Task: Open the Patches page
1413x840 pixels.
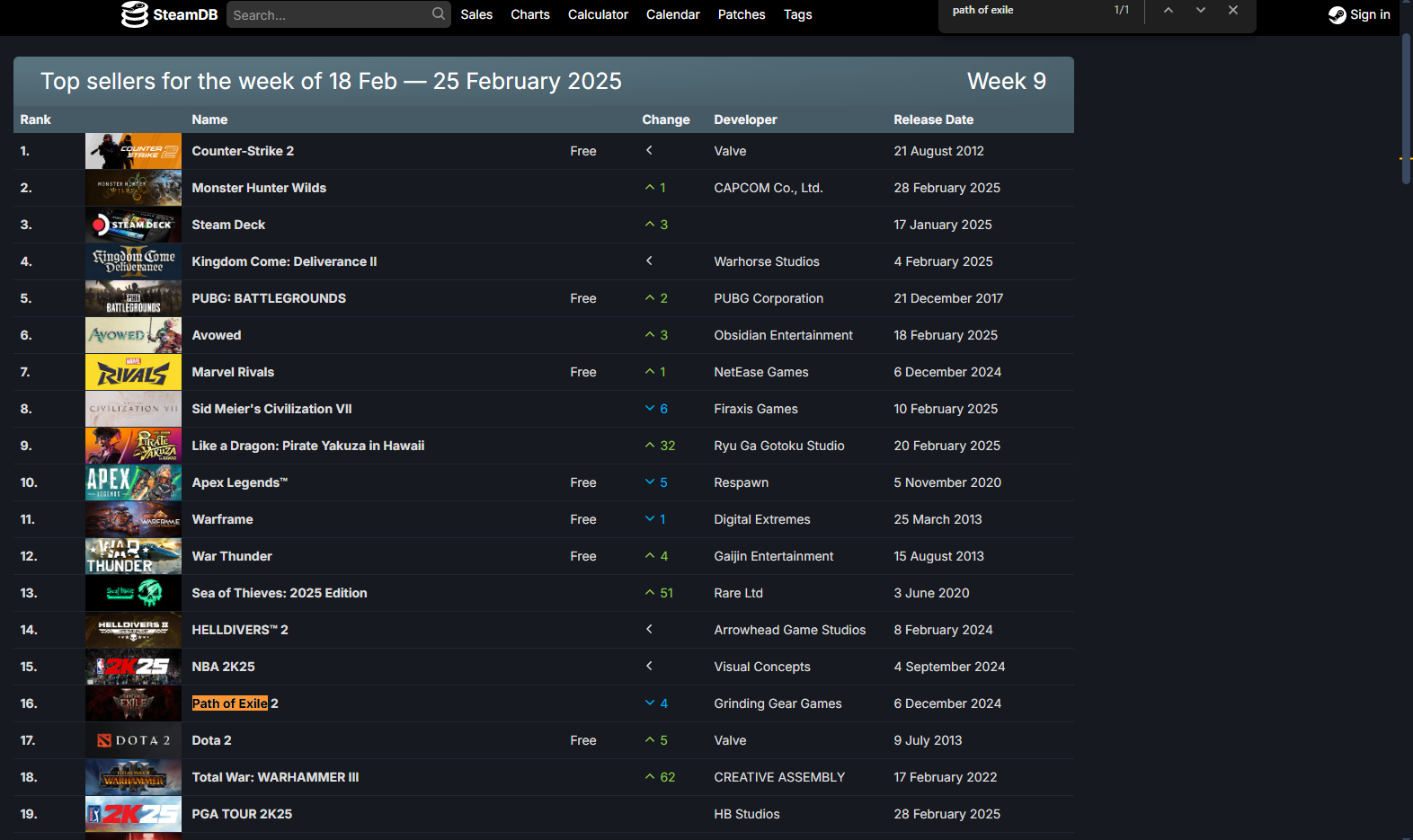Action: (x=742, y=14)
